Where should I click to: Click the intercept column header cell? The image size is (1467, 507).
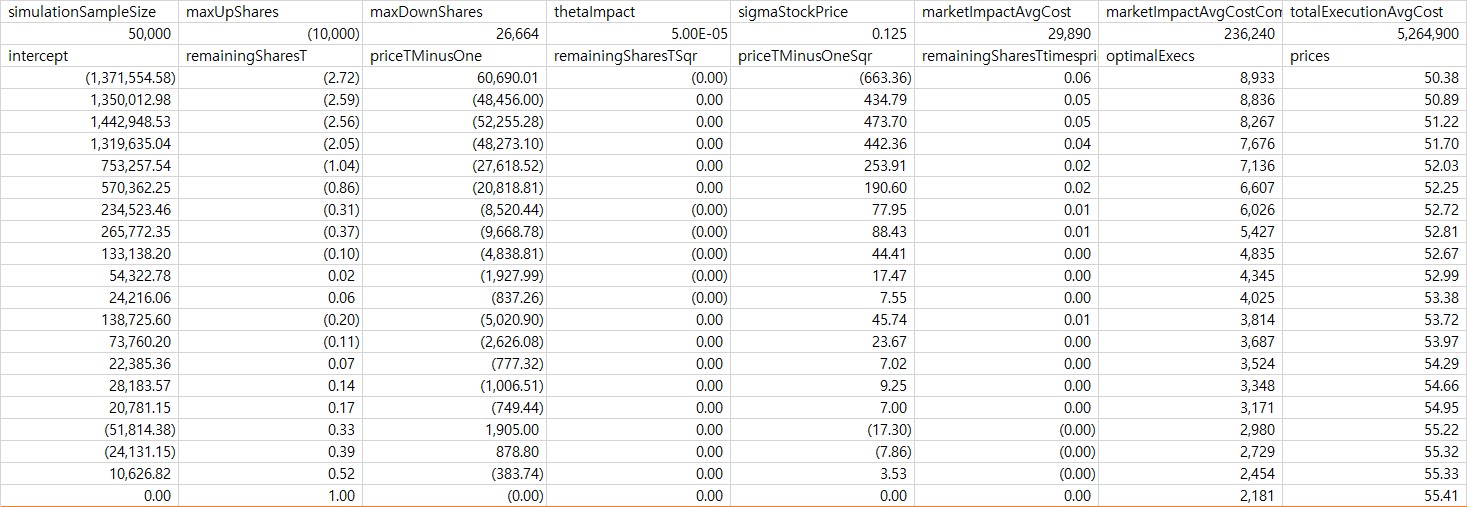click(90, 56)
